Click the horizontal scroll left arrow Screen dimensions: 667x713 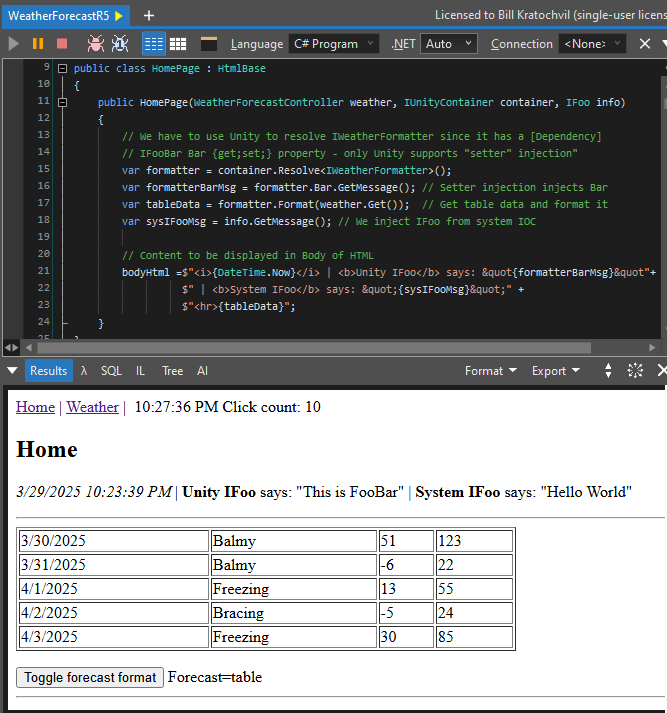tap(29, 348)
